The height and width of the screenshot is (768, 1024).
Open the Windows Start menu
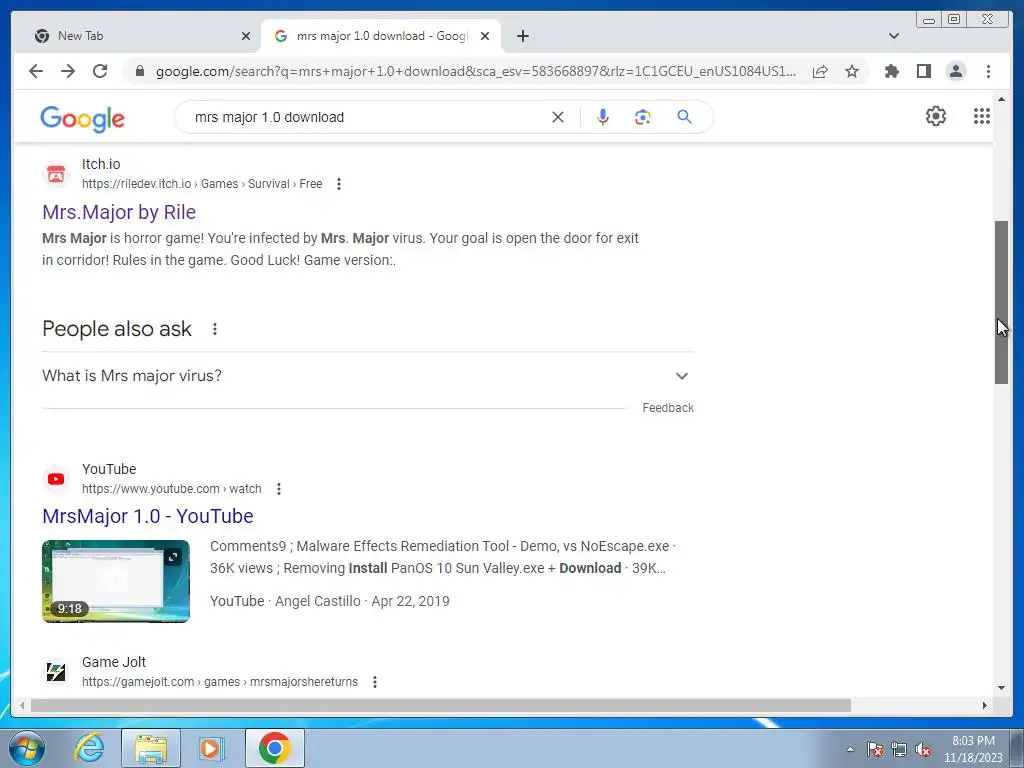click(26, 748)
